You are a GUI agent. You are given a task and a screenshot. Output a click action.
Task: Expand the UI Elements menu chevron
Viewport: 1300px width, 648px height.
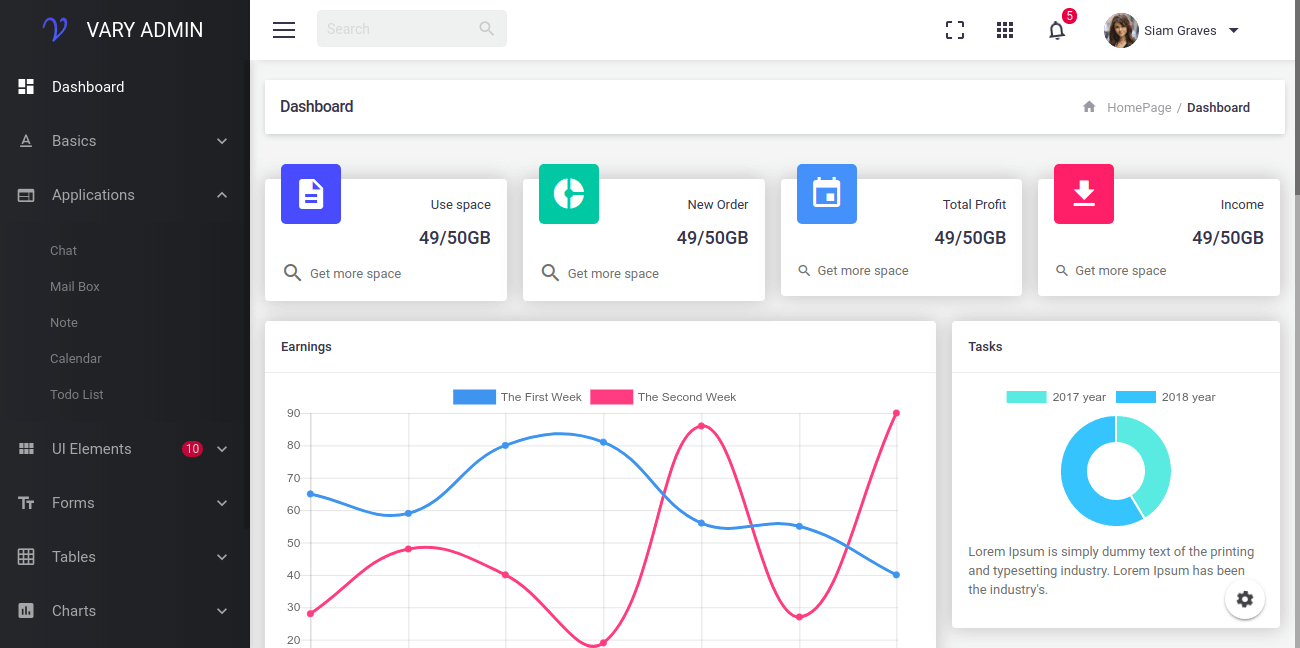click(222, 449)
